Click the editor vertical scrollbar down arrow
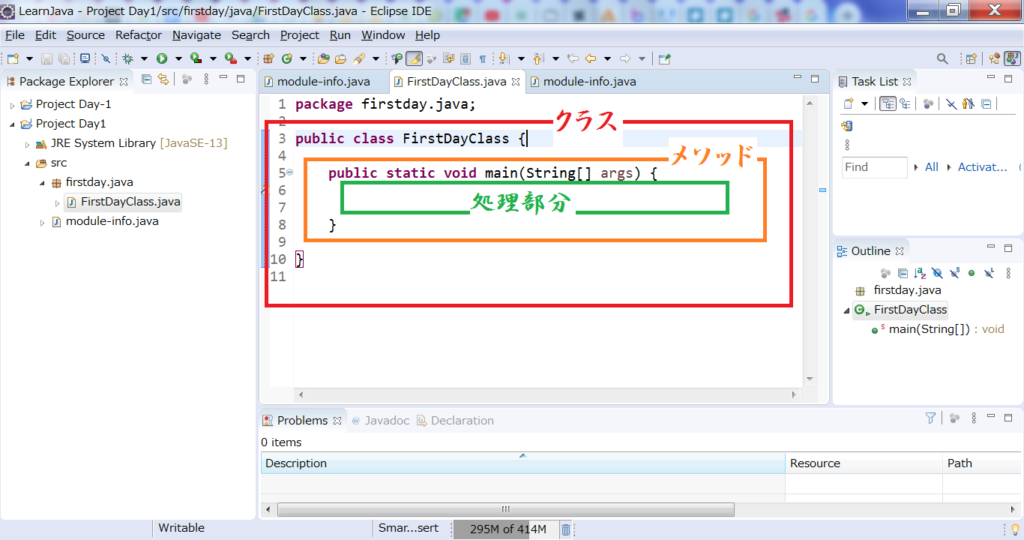The height and width of the screenshot is (540, 1024). click(810, 379)
